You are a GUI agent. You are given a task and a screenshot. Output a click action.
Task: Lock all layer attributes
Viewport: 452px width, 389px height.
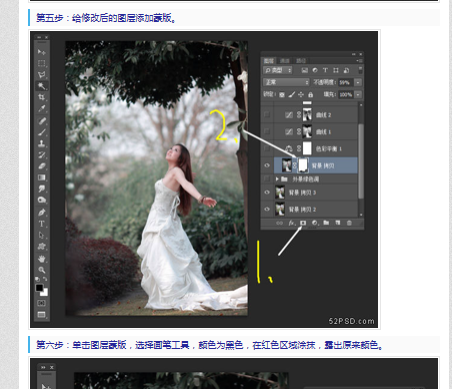tap(310, 95)
